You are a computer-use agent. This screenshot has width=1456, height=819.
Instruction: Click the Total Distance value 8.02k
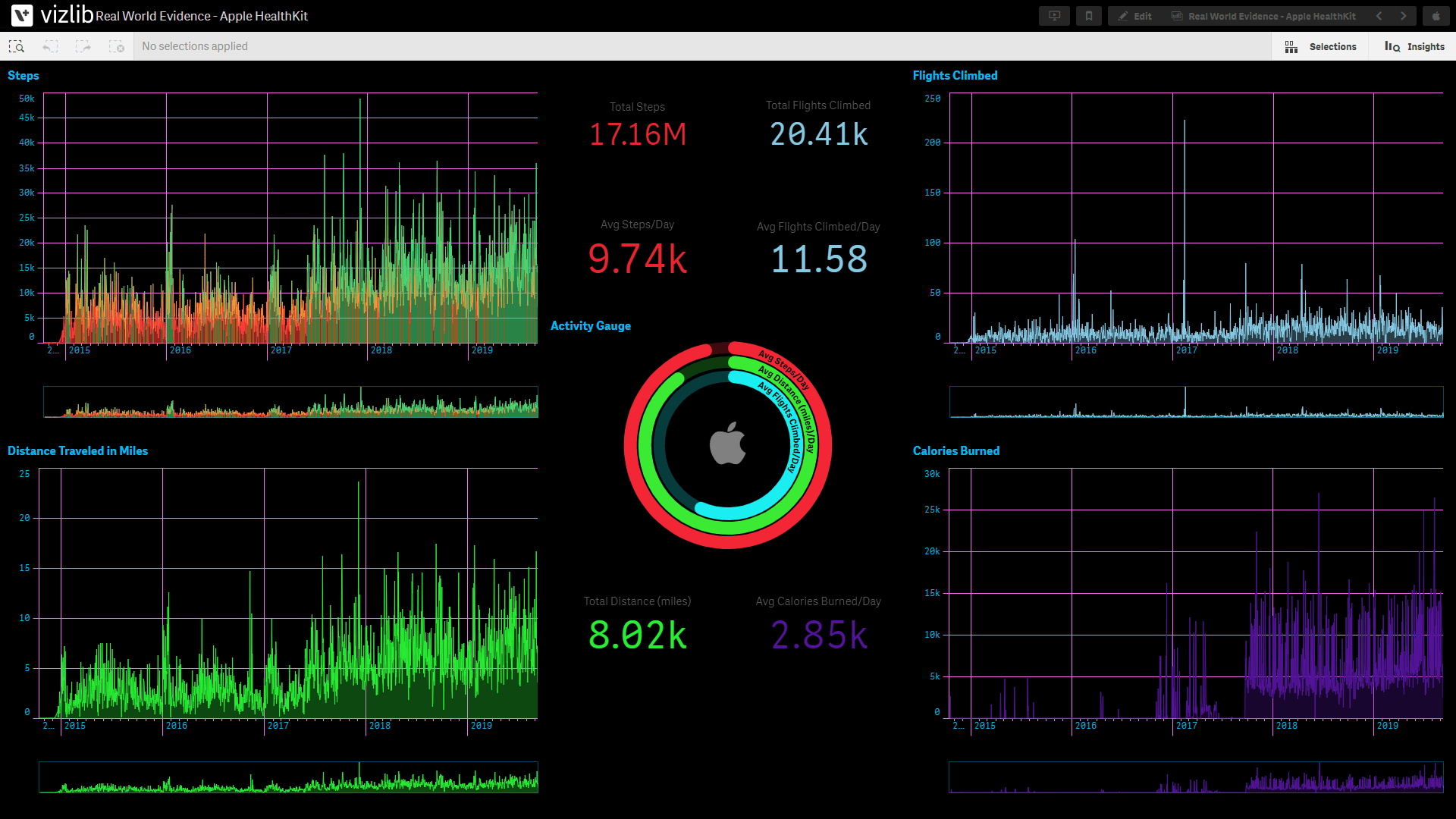pos(638,635)
